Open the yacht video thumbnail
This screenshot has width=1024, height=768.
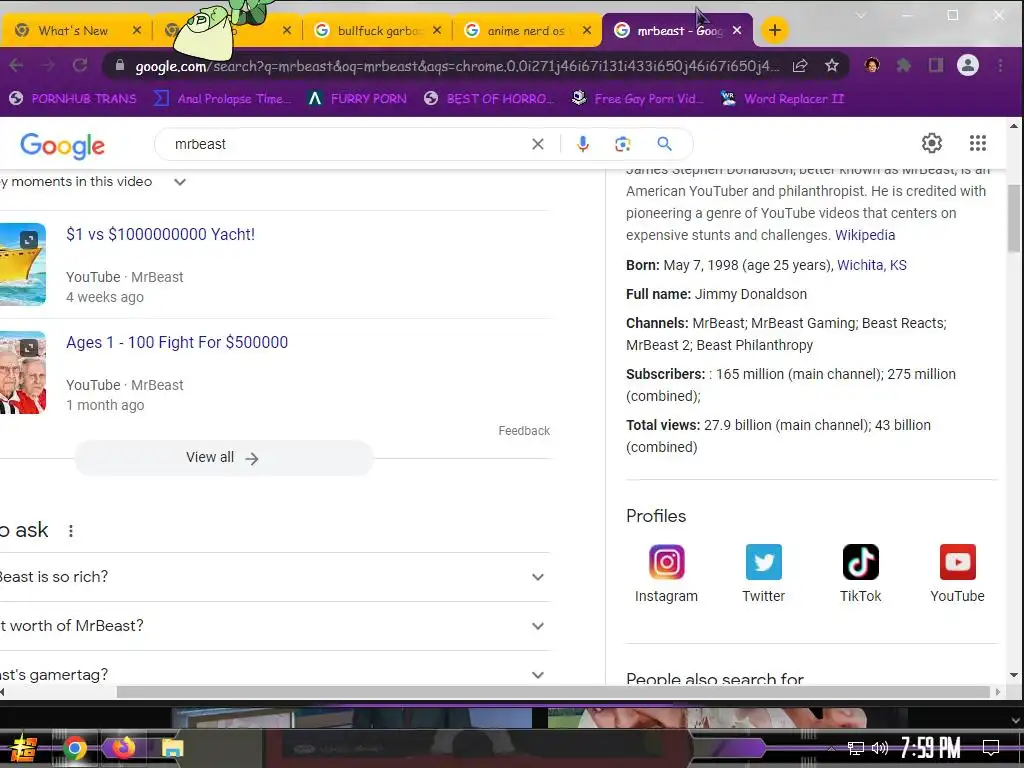click(23, 264)
